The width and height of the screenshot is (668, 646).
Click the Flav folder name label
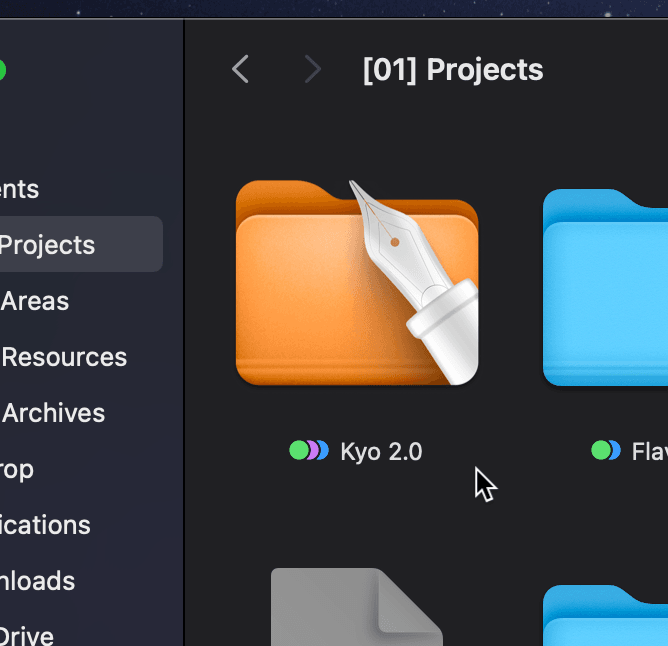click(649, 452)
